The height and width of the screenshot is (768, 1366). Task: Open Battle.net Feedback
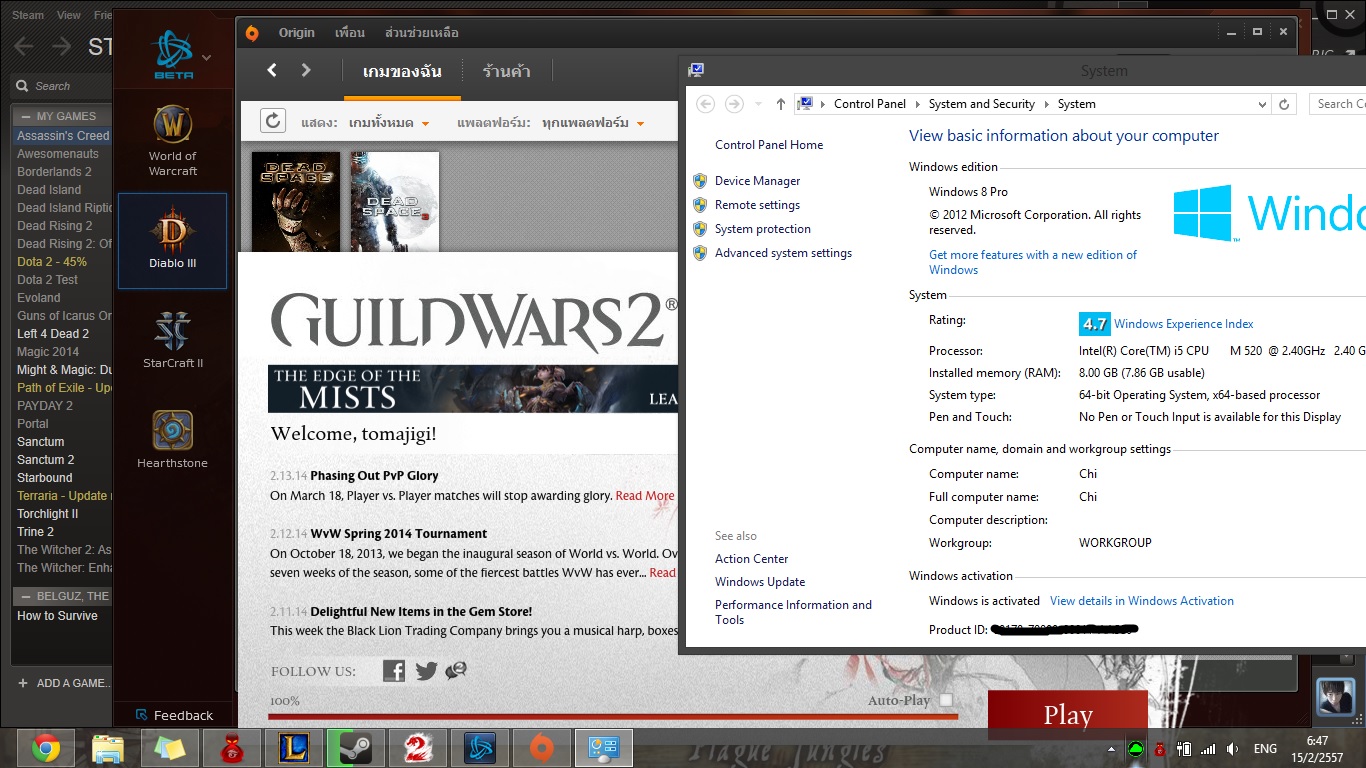pyautogui.click(x=173, y=715)
